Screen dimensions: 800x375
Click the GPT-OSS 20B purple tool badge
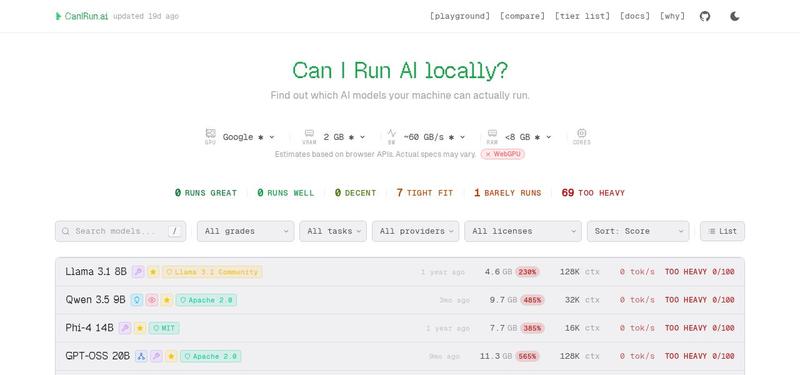click(157, 356)
